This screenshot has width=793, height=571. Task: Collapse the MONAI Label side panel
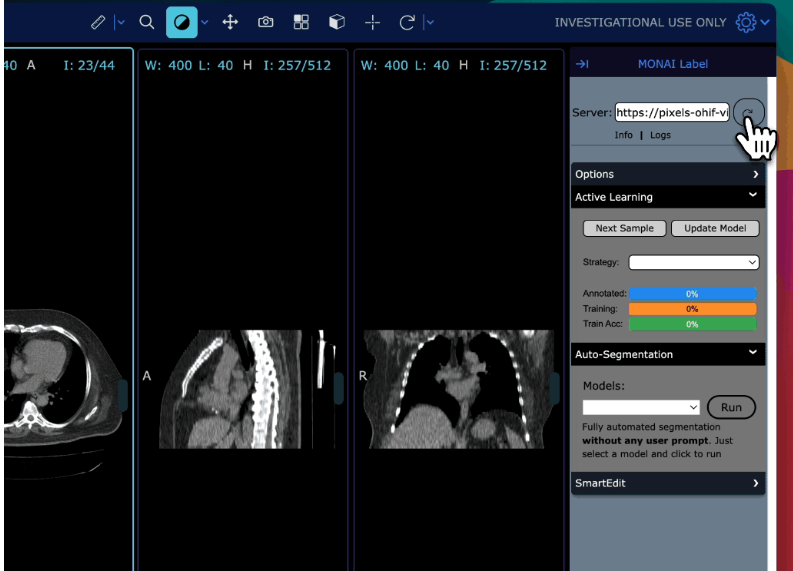coord(582,64)
